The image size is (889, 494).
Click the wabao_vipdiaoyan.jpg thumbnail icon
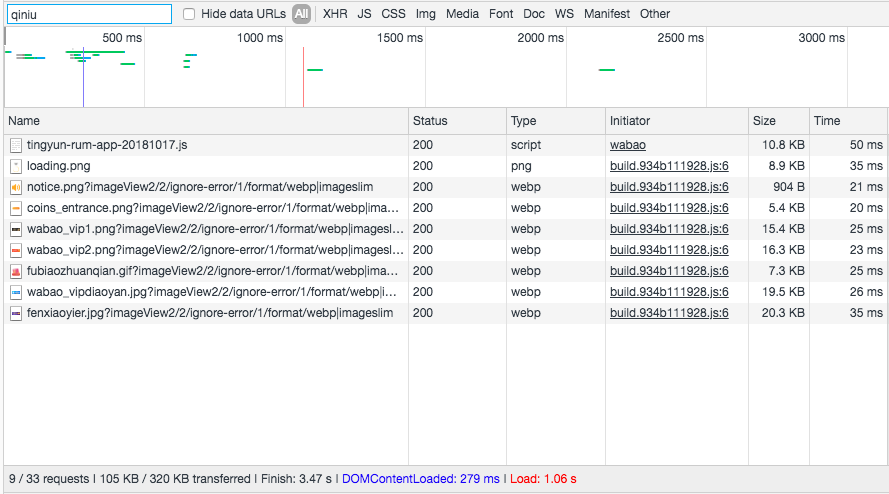coord(16,292)
